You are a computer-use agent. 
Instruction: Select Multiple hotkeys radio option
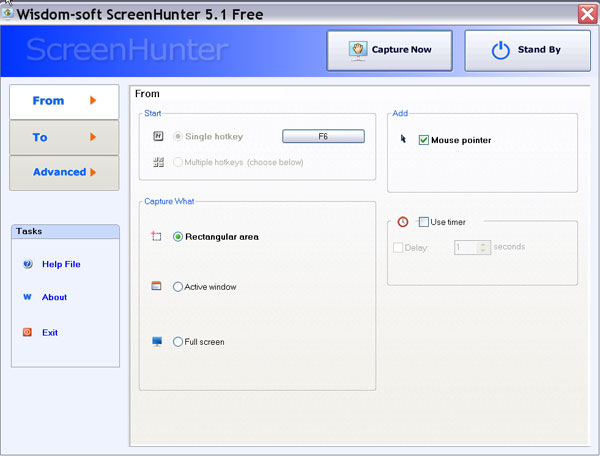(178, 162)
